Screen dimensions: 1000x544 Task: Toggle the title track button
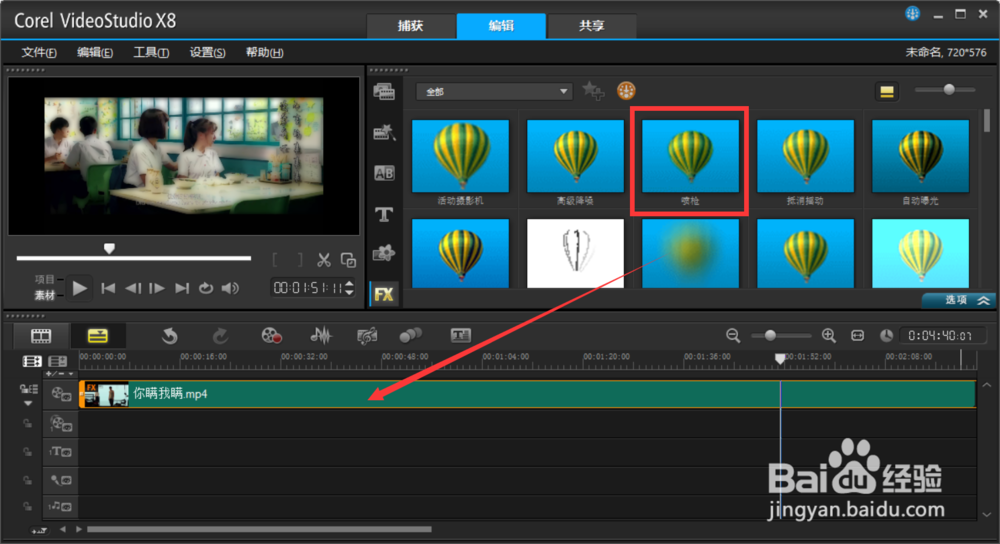tap(61, 452)
